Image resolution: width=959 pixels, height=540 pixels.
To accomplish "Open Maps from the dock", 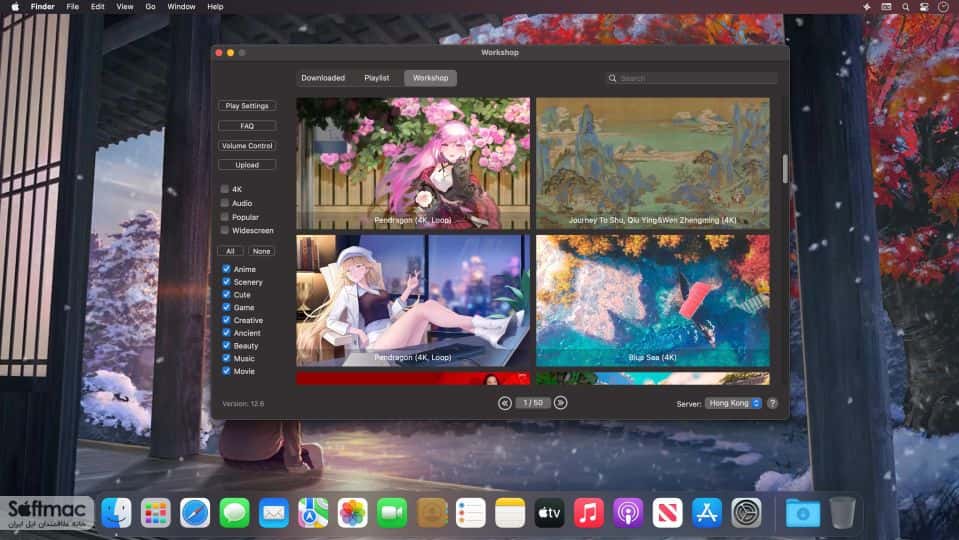I will click(313, 512).
